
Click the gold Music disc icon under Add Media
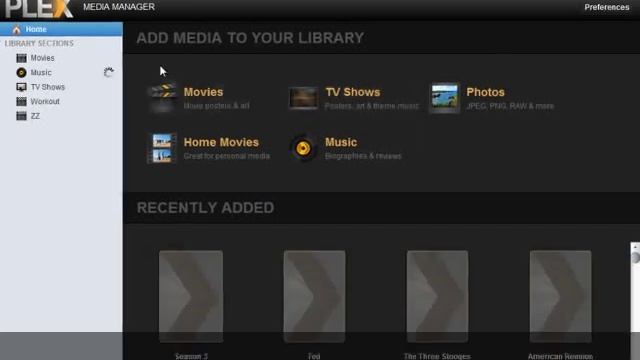(303, 148)
